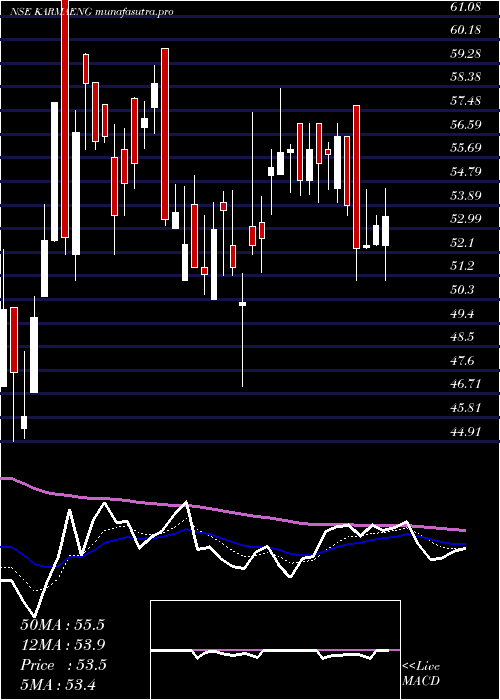
Task: Click the 52.99 price axis label
Action: pyautogui.click(x=464, y=218)
